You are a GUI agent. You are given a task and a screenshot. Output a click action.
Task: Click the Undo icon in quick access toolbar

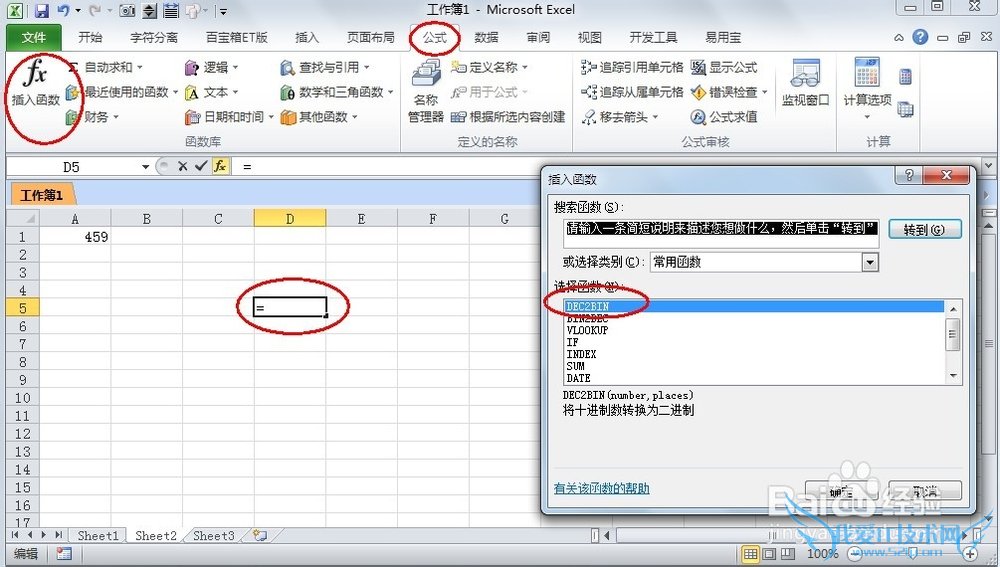point(63,10)
